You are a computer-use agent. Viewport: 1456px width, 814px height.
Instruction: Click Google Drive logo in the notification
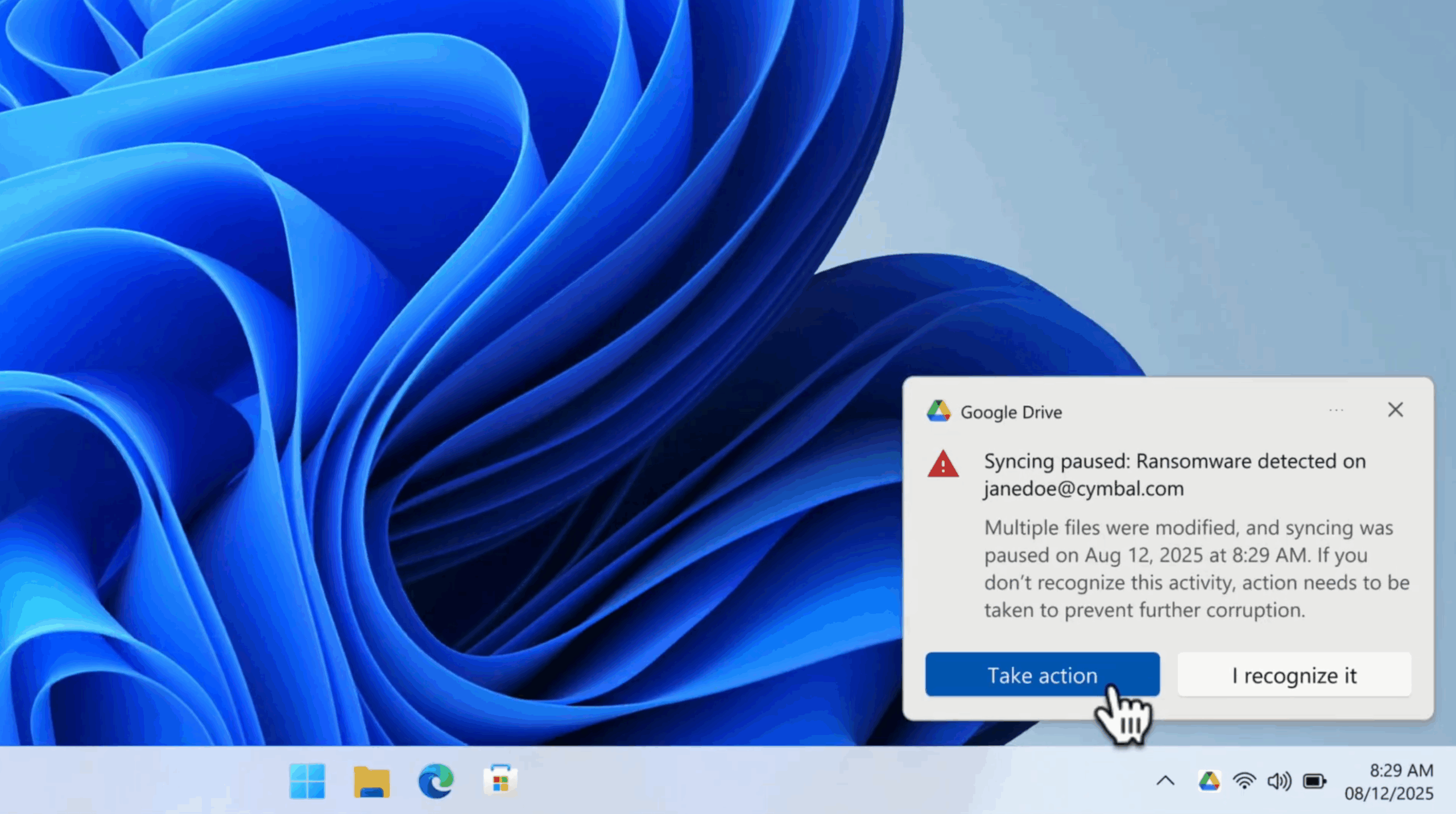point(938,411)
